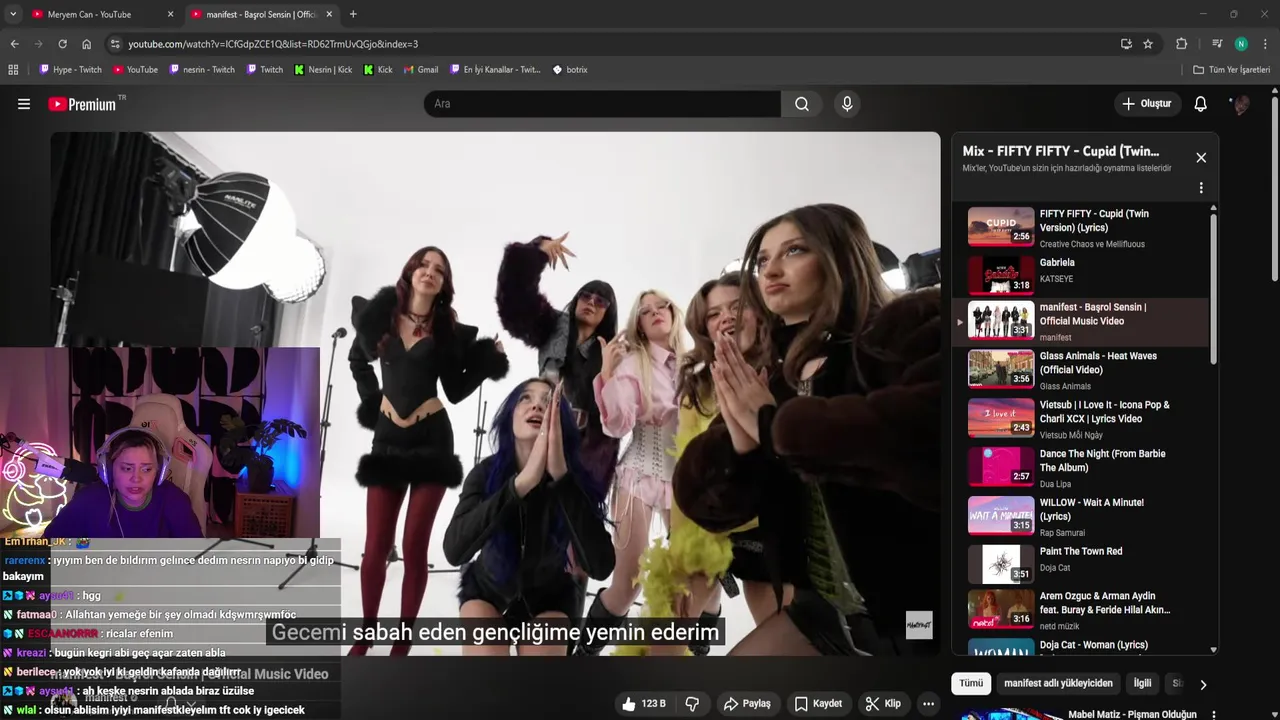
Task: Open the Mix playlist three-dot options
Action: point(1201,188)
